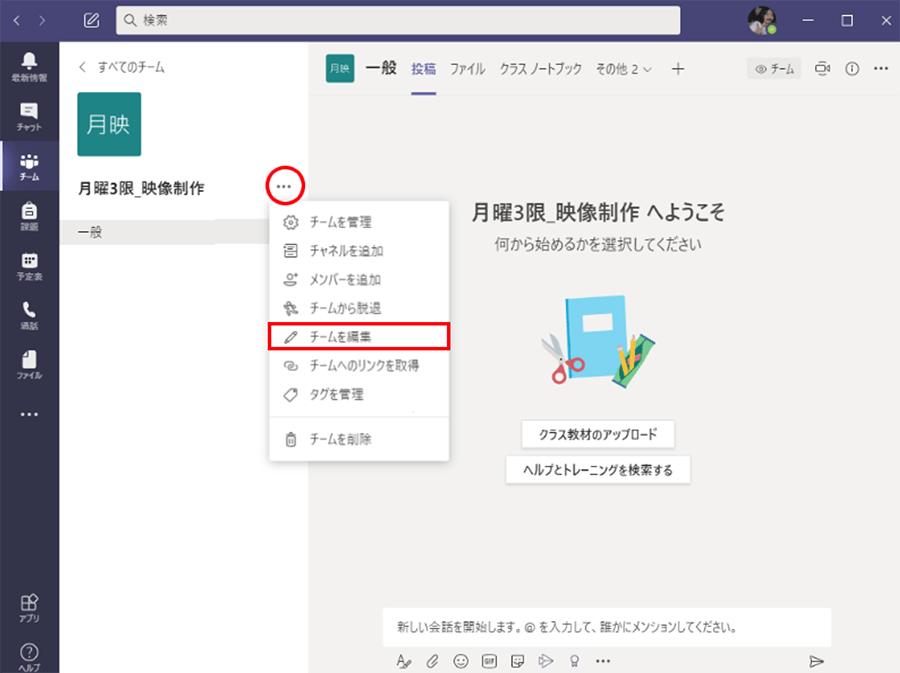Open the Calendar in the sidebar
The height and width of the screenshot is (673, 900).
click(x=29, y=266)
